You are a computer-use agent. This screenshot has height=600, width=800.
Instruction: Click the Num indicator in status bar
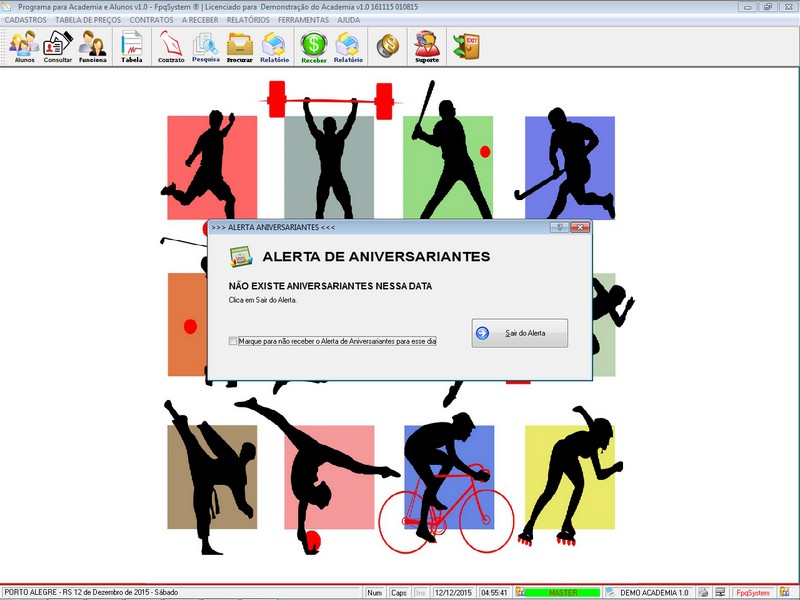click(x=374, y=593)
